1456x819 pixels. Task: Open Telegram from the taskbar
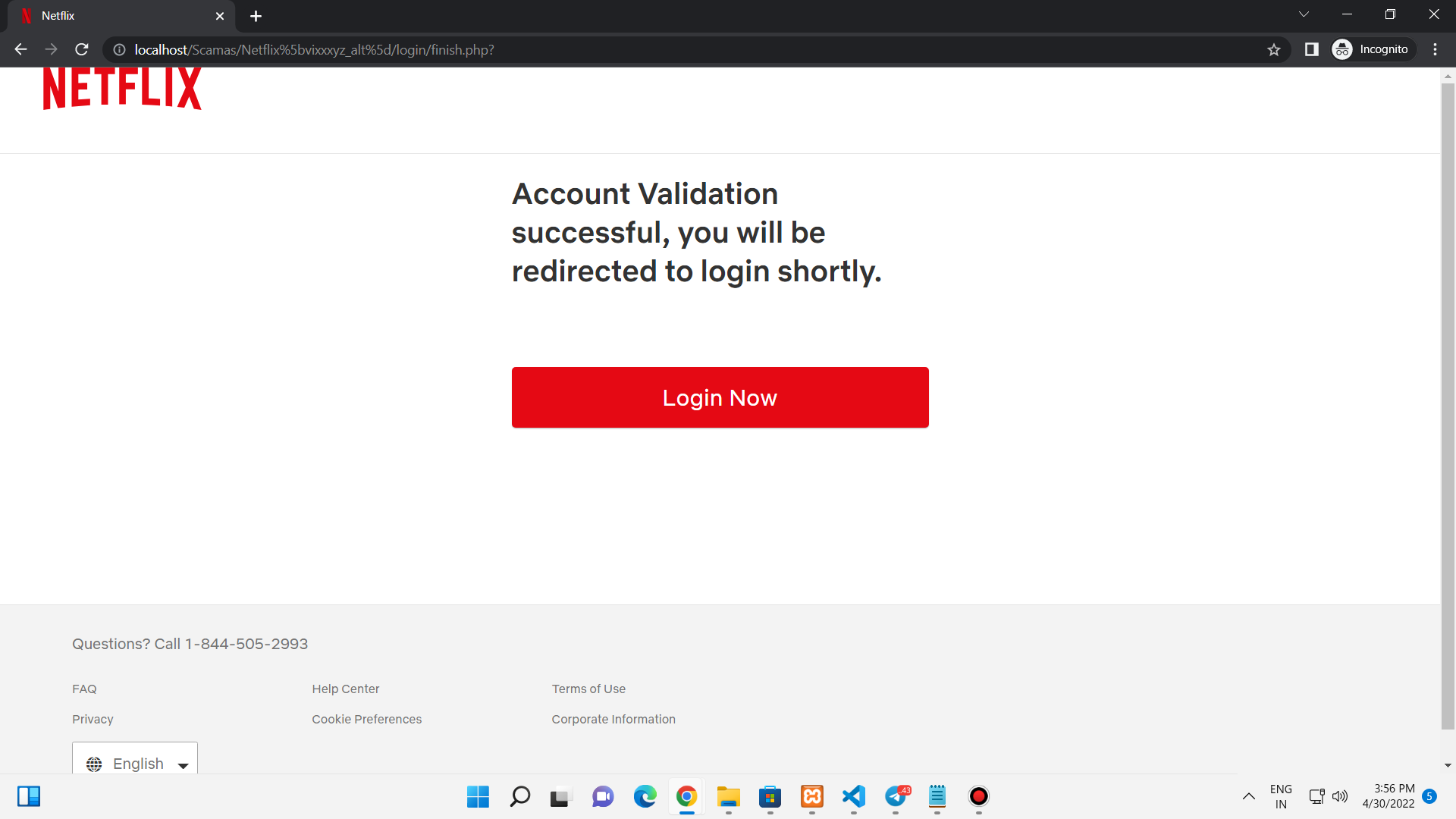[896, 796]
